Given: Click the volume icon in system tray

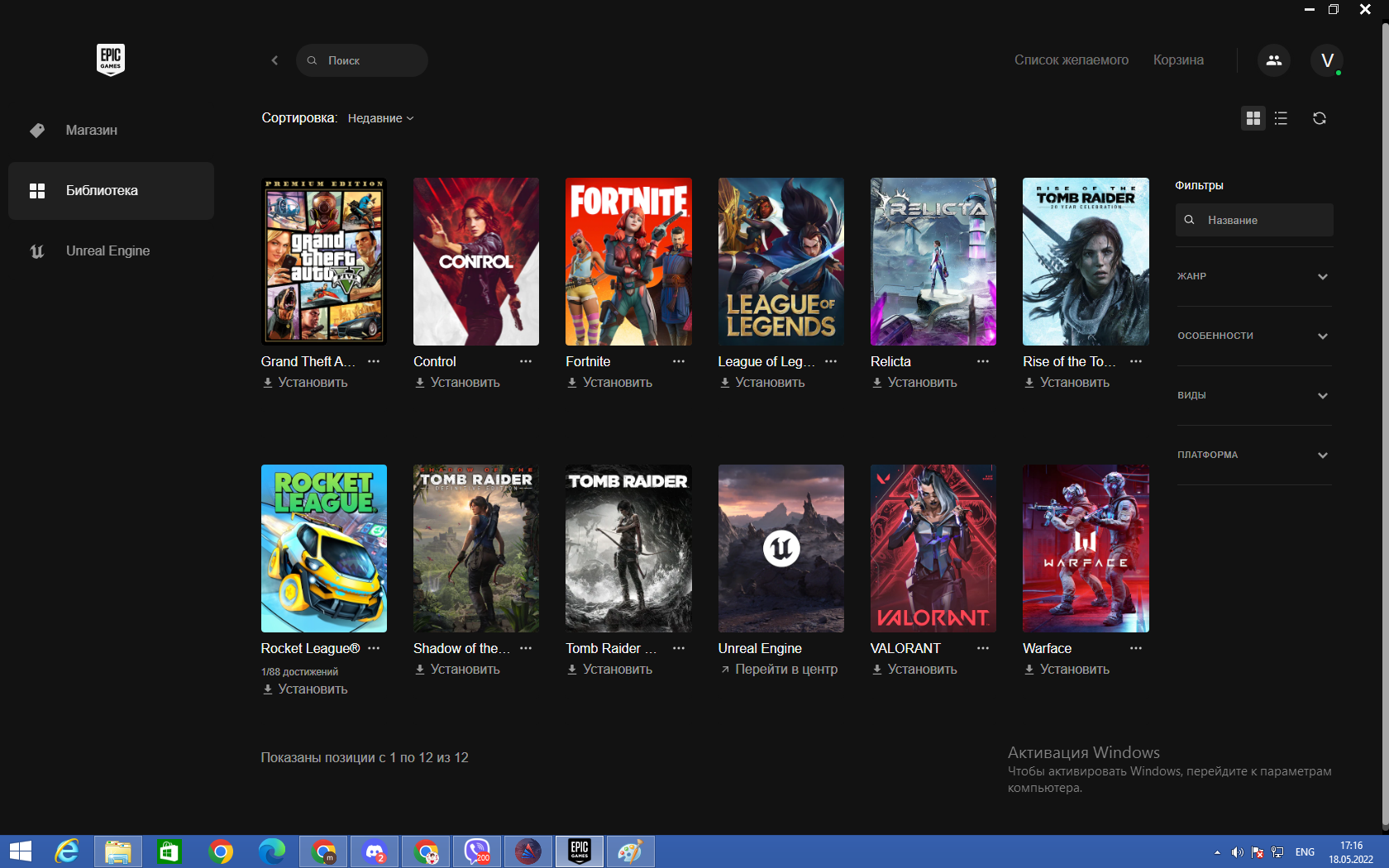Looking at the screenshot, I should click(x=1237, y=852).
